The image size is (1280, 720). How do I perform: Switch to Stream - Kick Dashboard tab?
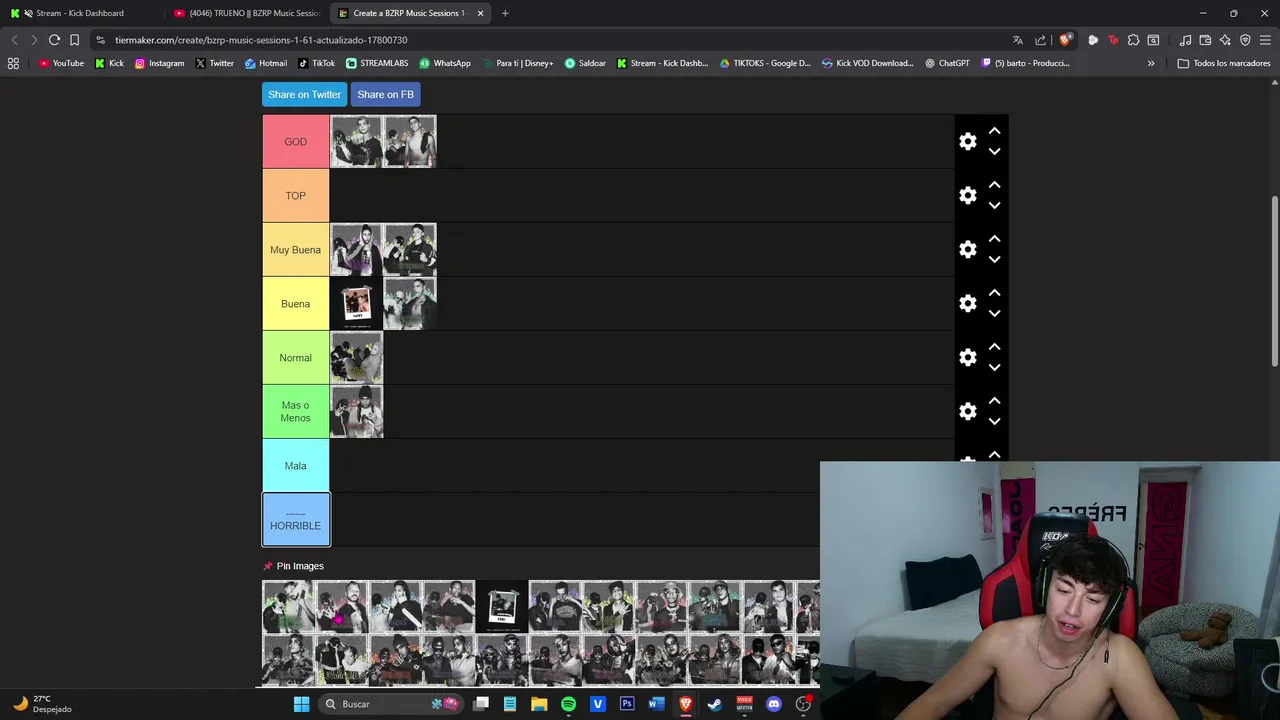[x=80, y=13]
